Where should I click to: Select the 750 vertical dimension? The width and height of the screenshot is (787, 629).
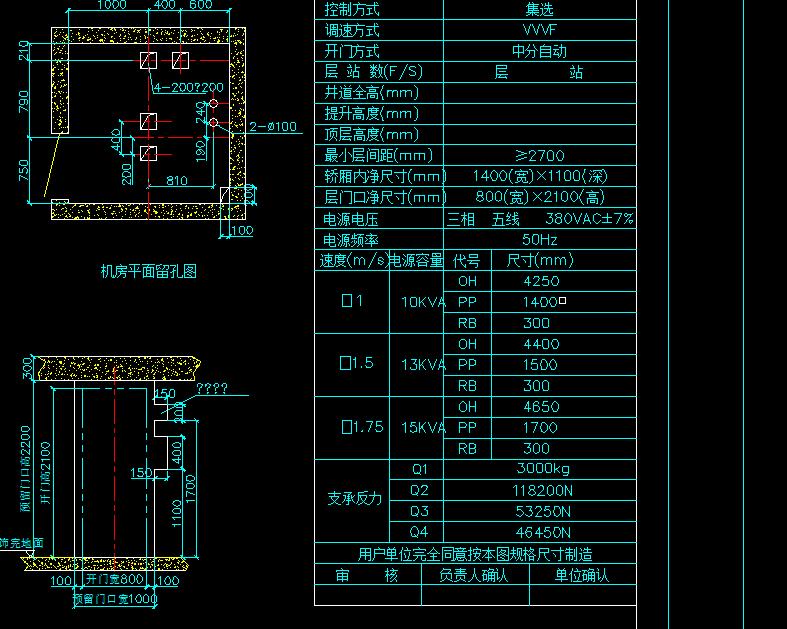point(24,171)
